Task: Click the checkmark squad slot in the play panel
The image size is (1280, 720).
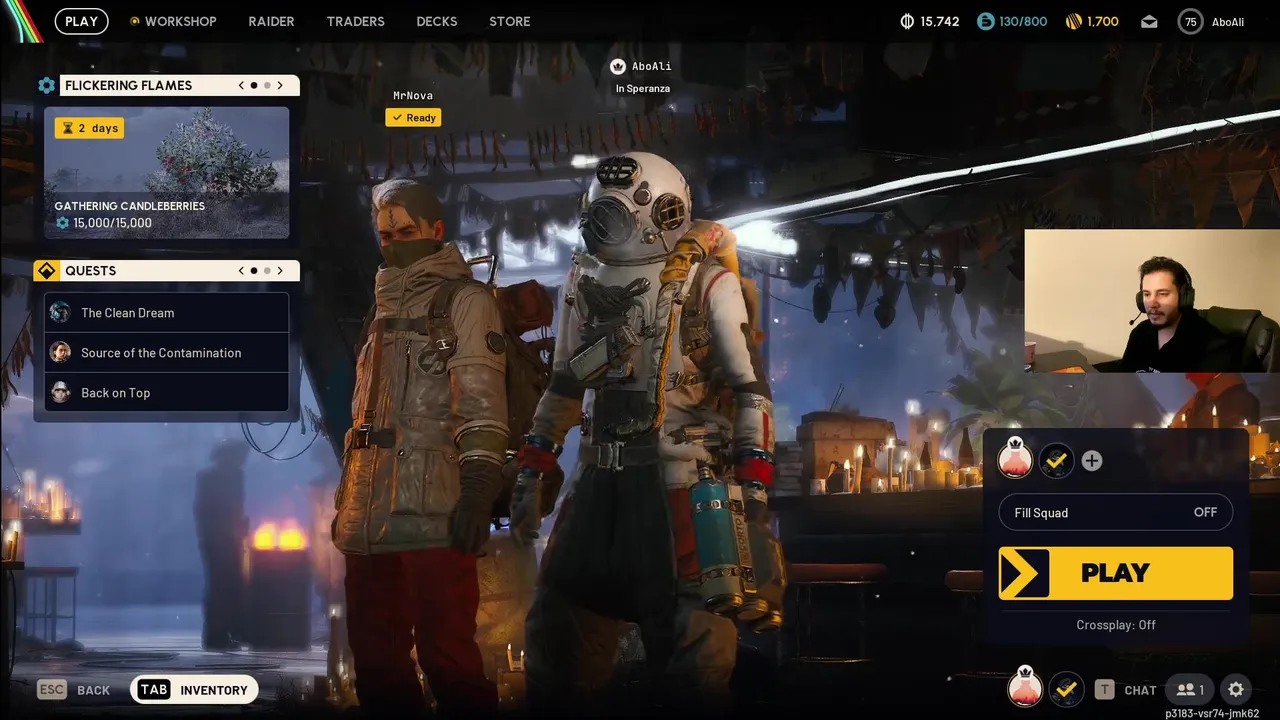Action: 1056,461
